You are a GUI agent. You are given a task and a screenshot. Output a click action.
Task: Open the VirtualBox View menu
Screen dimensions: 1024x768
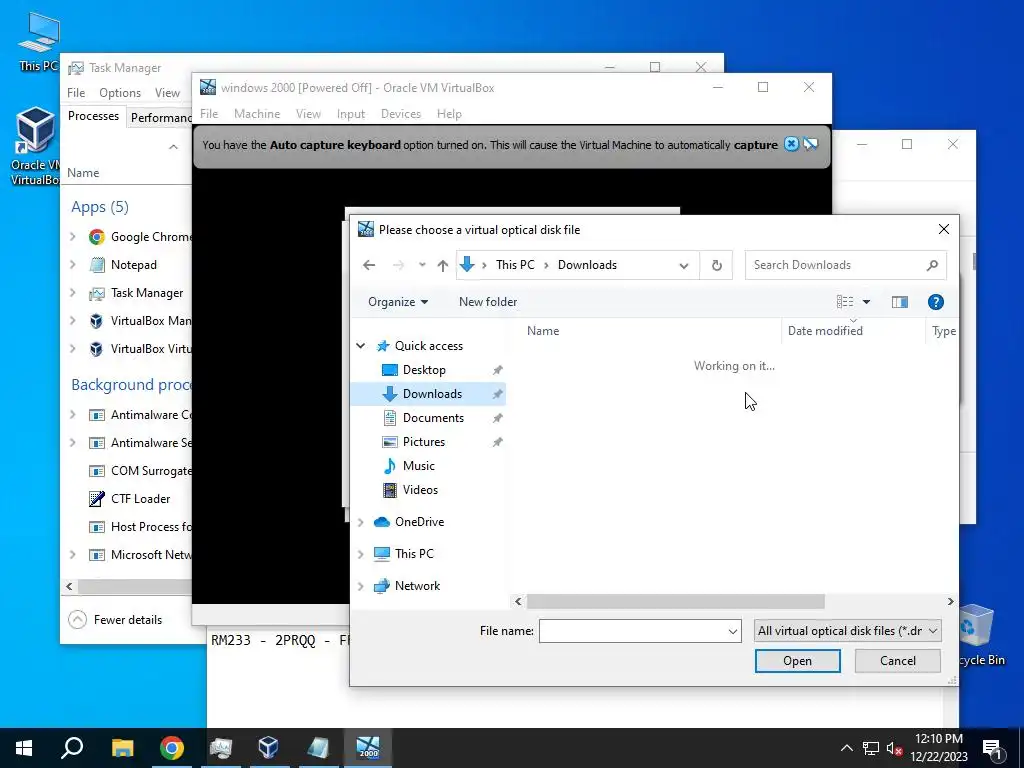click(308, 114)
